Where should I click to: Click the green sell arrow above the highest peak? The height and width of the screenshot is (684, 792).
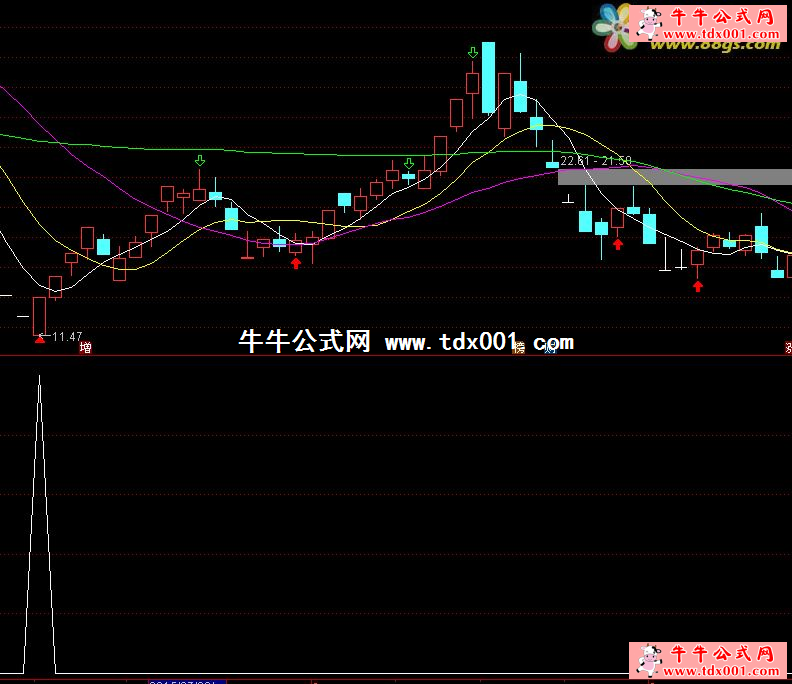coord(473,53)
